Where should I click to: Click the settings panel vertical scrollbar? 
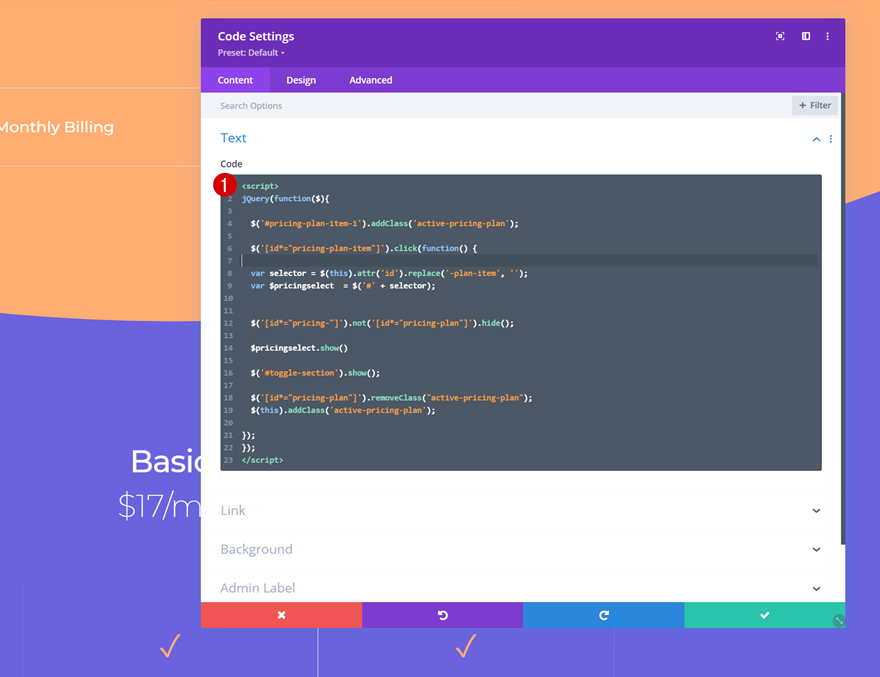point(842,318)
